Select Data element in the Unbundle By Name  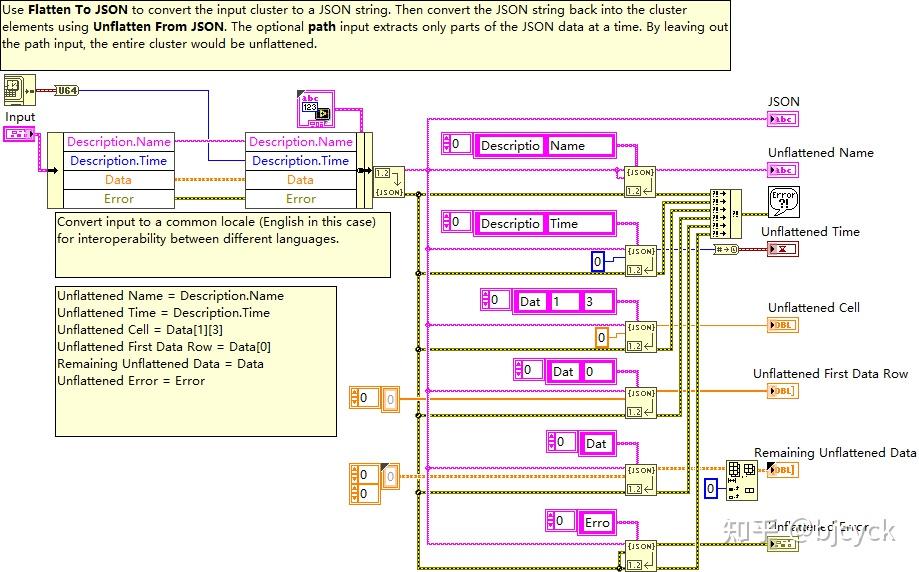pos(118,180)
